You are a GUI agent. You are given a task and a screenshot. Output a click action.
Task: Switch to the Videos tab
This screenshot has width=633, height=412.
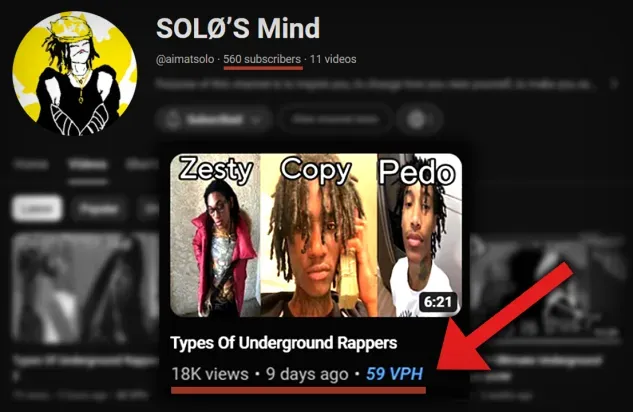click(88, 165)
